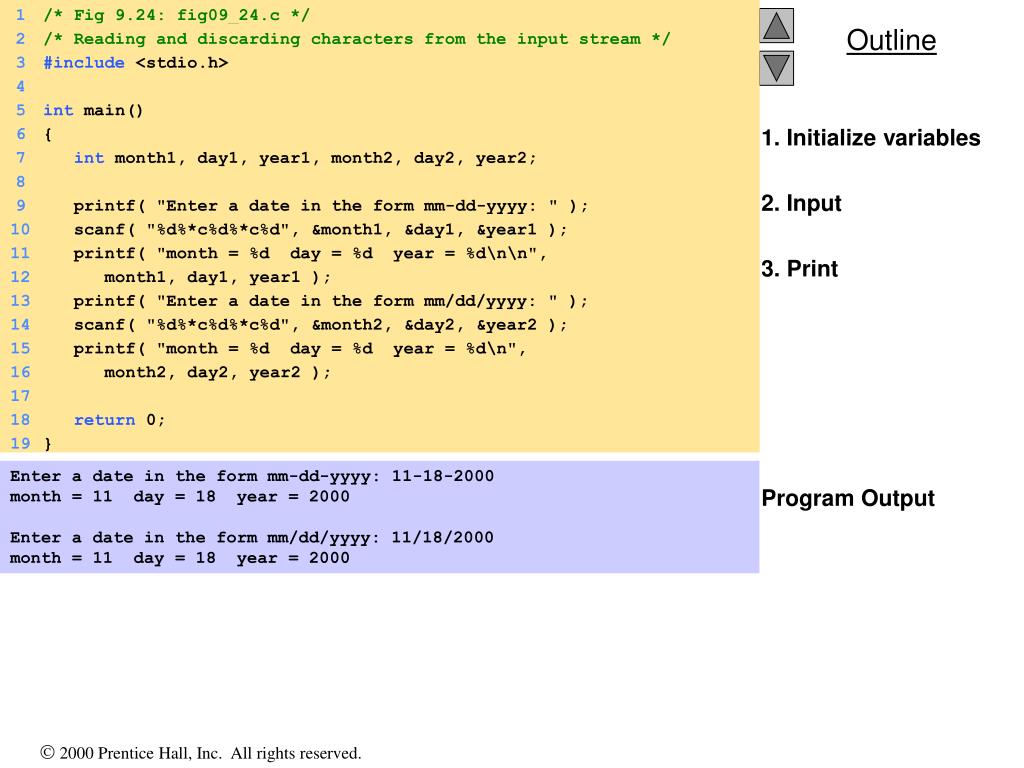
Task: Select '3. Print' outline item
Action: 799,268
